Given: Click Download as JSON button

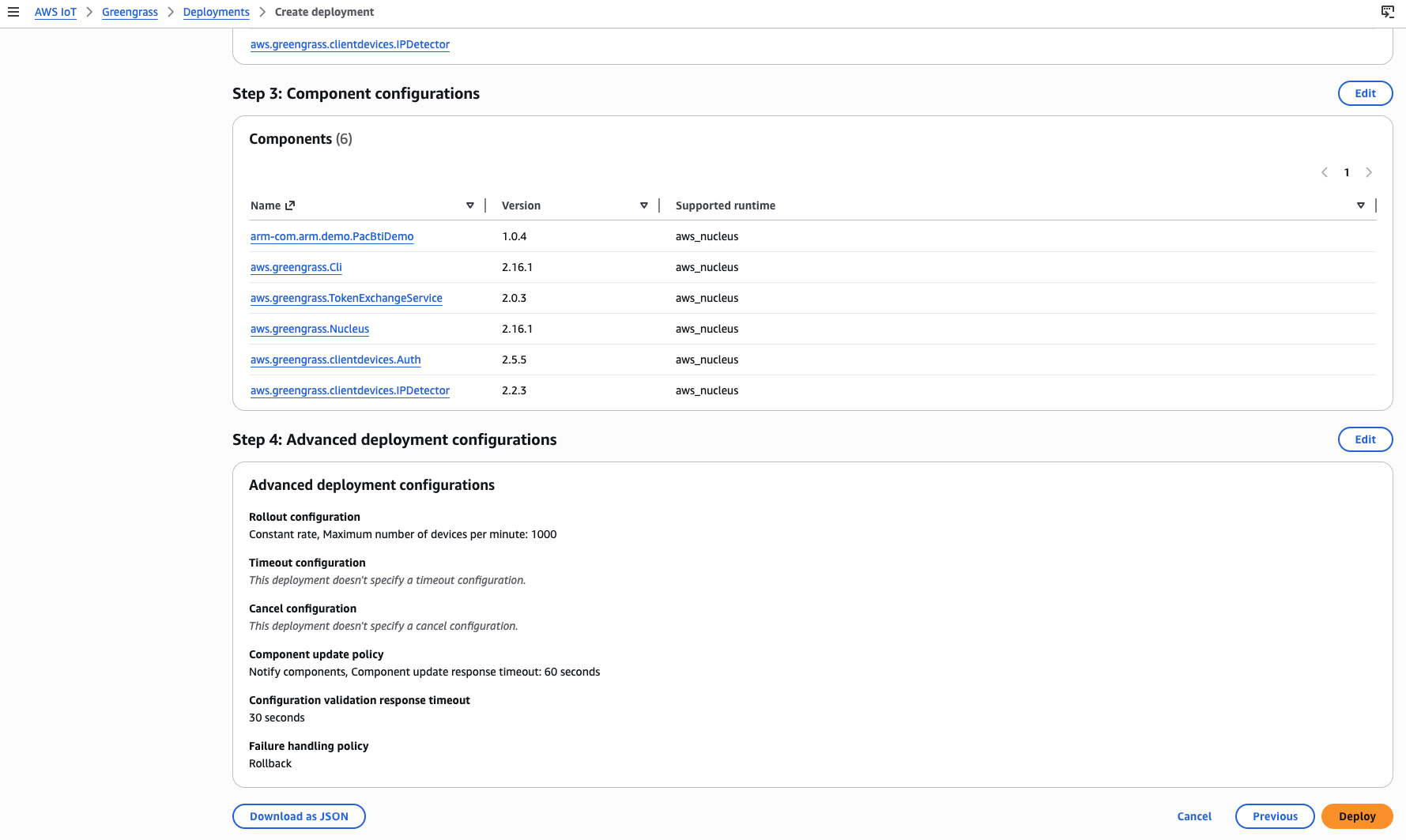Looking at the screenshot, I should 299,816.
